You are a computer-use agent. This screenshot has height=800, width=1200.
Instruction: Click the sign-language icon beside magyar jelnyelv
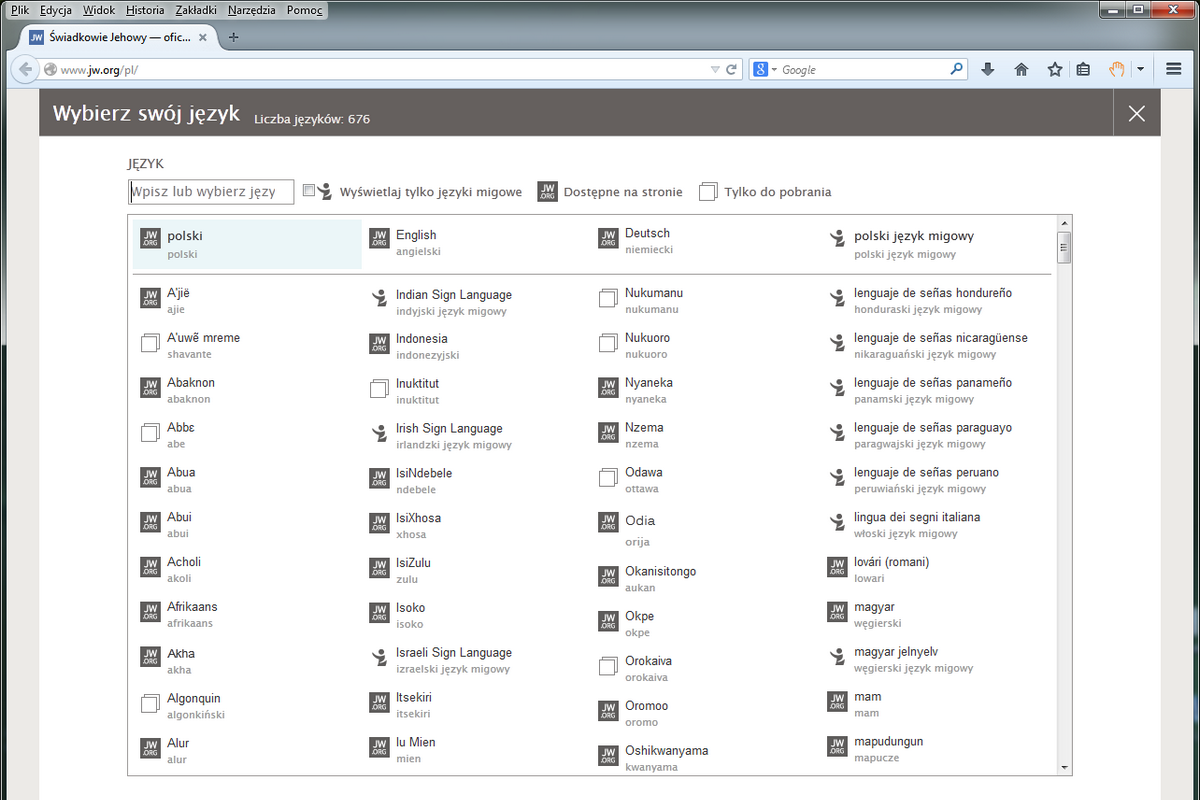[838, 657]
